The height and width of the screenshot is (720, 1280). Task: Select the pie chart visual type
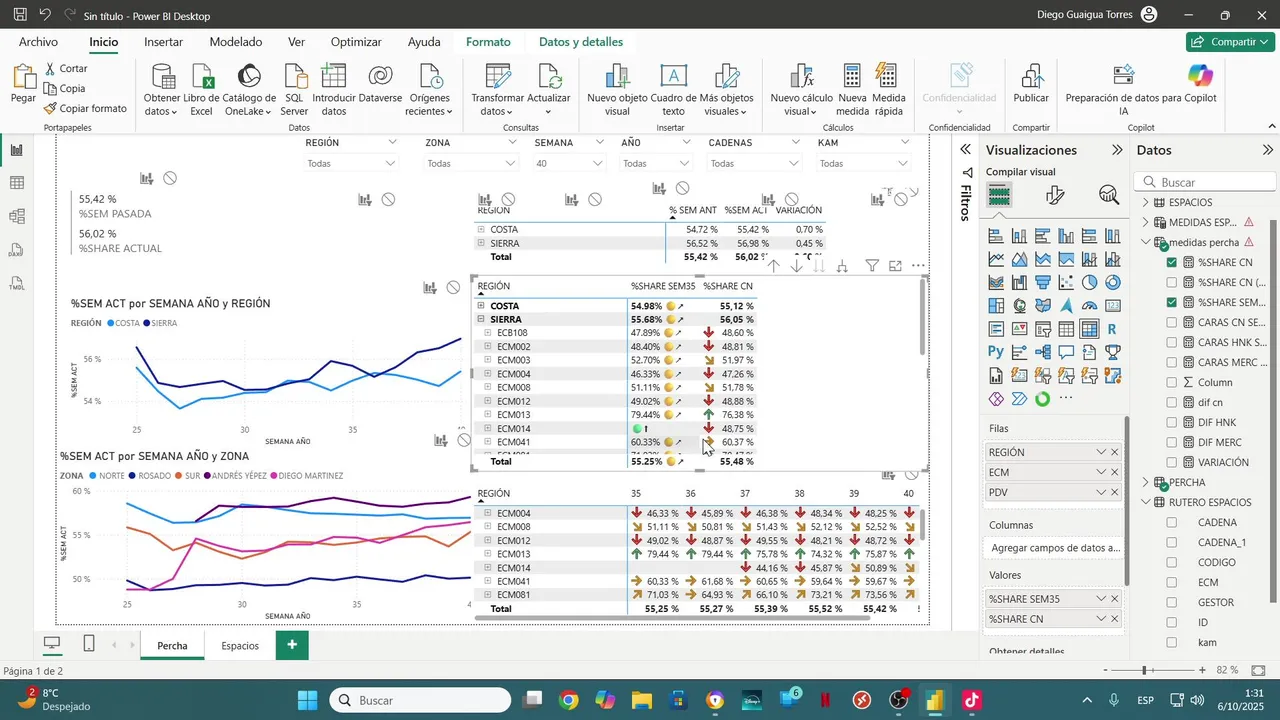pos(1089,283)
